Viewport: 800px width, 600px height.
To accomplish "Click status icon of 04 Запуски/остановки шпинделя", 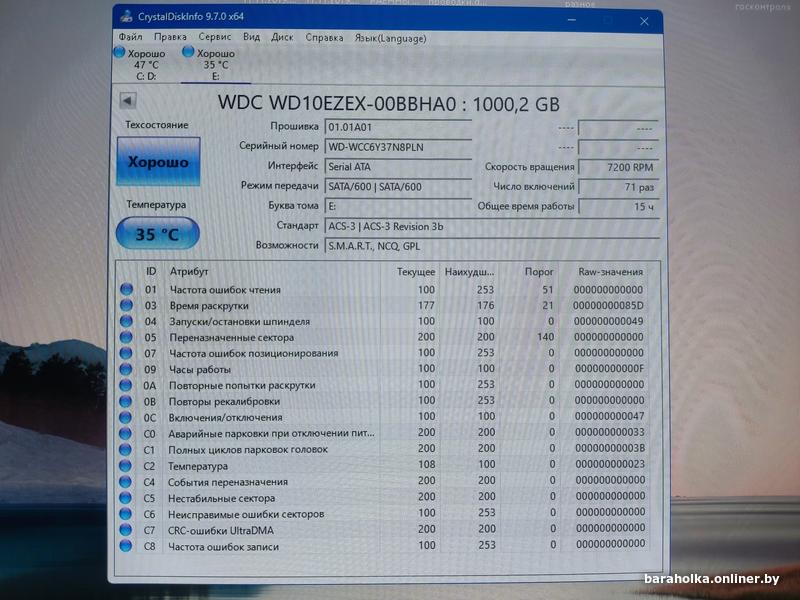I will tap(127, 321).
